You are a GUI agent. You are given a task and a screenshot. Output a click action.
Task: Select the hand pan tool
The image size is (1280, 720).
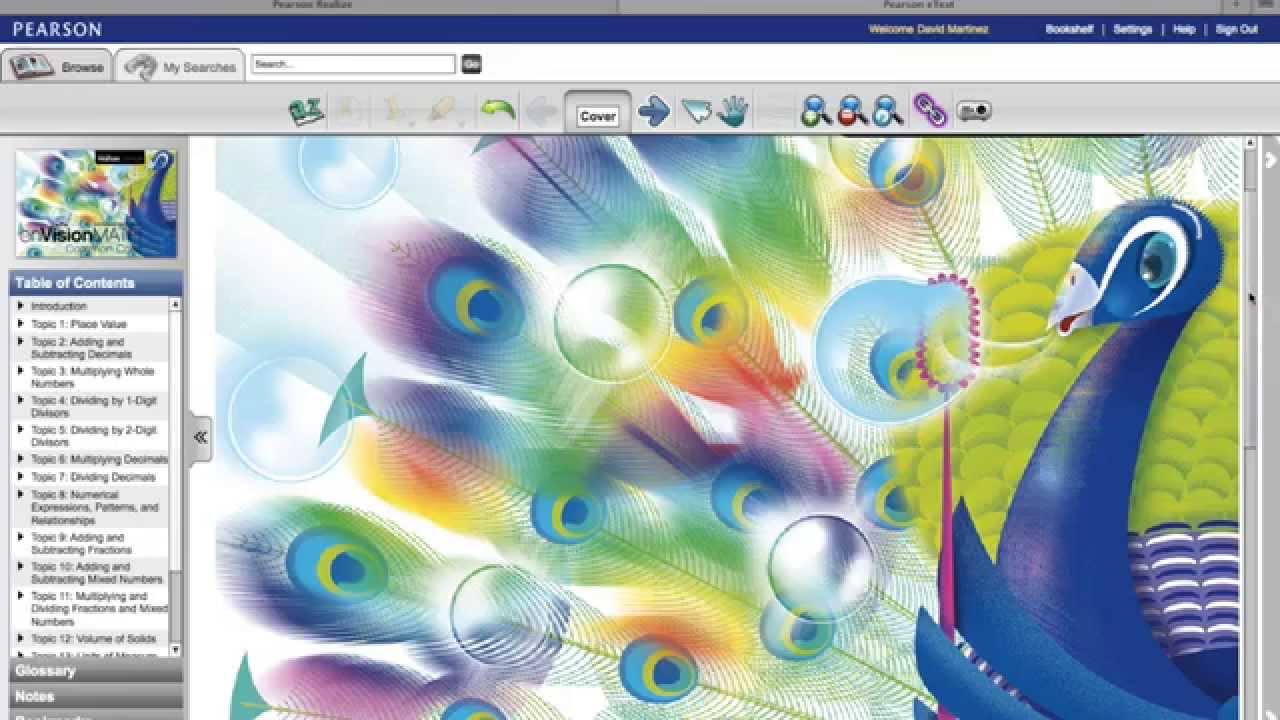click(732, 110)
